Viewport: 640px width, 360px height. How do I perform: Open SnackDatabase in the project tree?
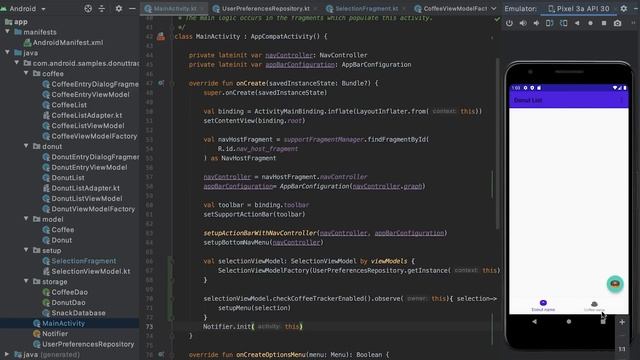click(x=78, y=313)
